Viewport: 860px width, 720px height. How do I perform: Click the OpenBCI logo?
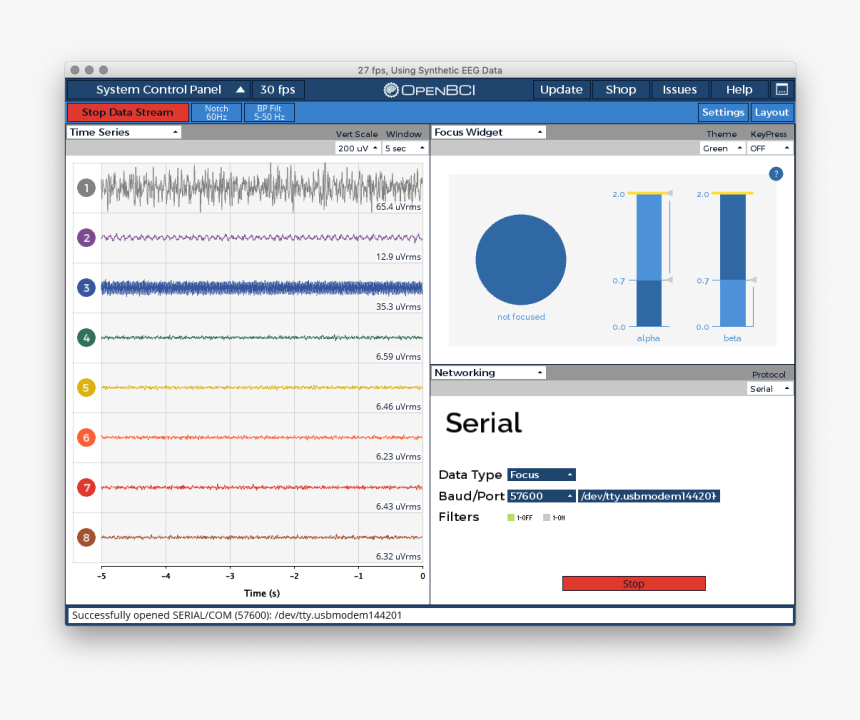tap(429, 90)
